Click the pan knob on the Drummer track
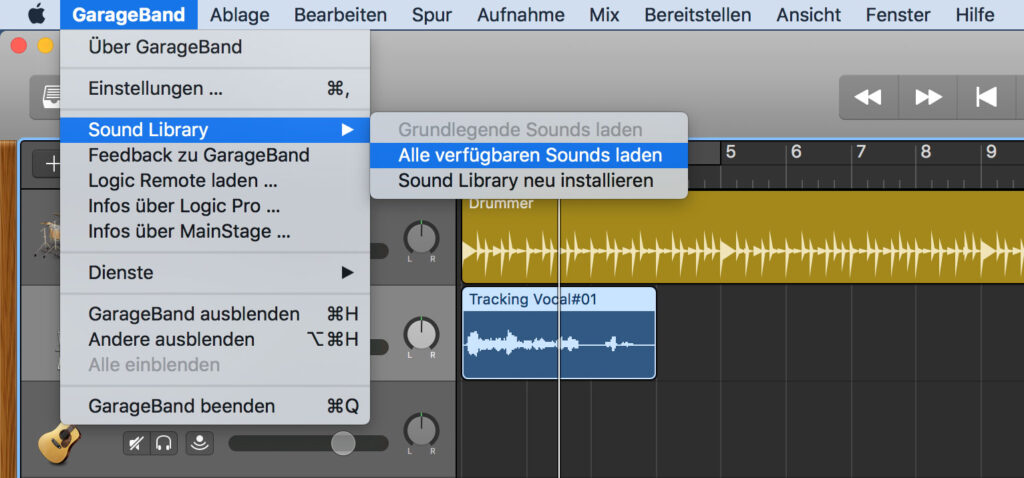 421,238
